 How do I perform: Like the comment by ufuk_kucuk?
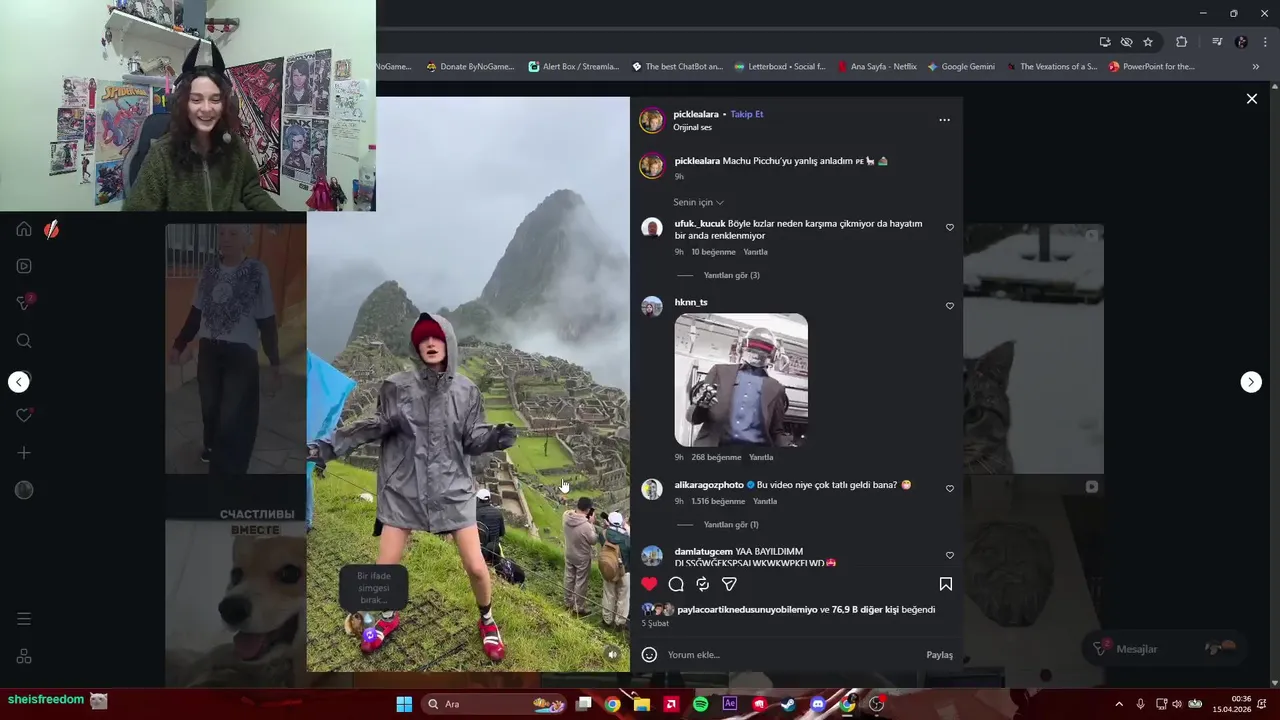[x=950, y=227]
